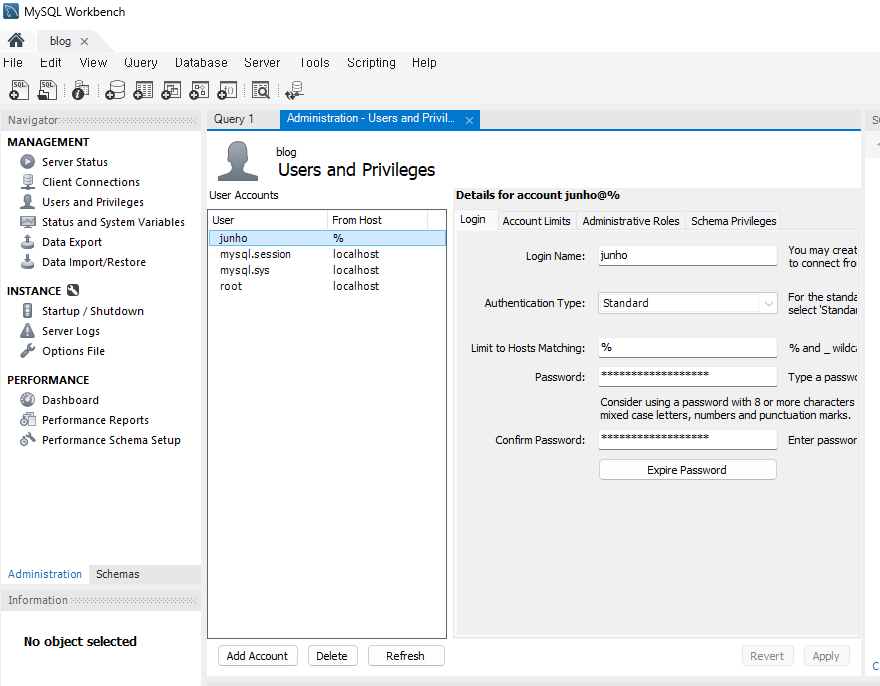This screenshot has width=880, height=686.
Task: Open the Server menu
Action: point(262,63)
